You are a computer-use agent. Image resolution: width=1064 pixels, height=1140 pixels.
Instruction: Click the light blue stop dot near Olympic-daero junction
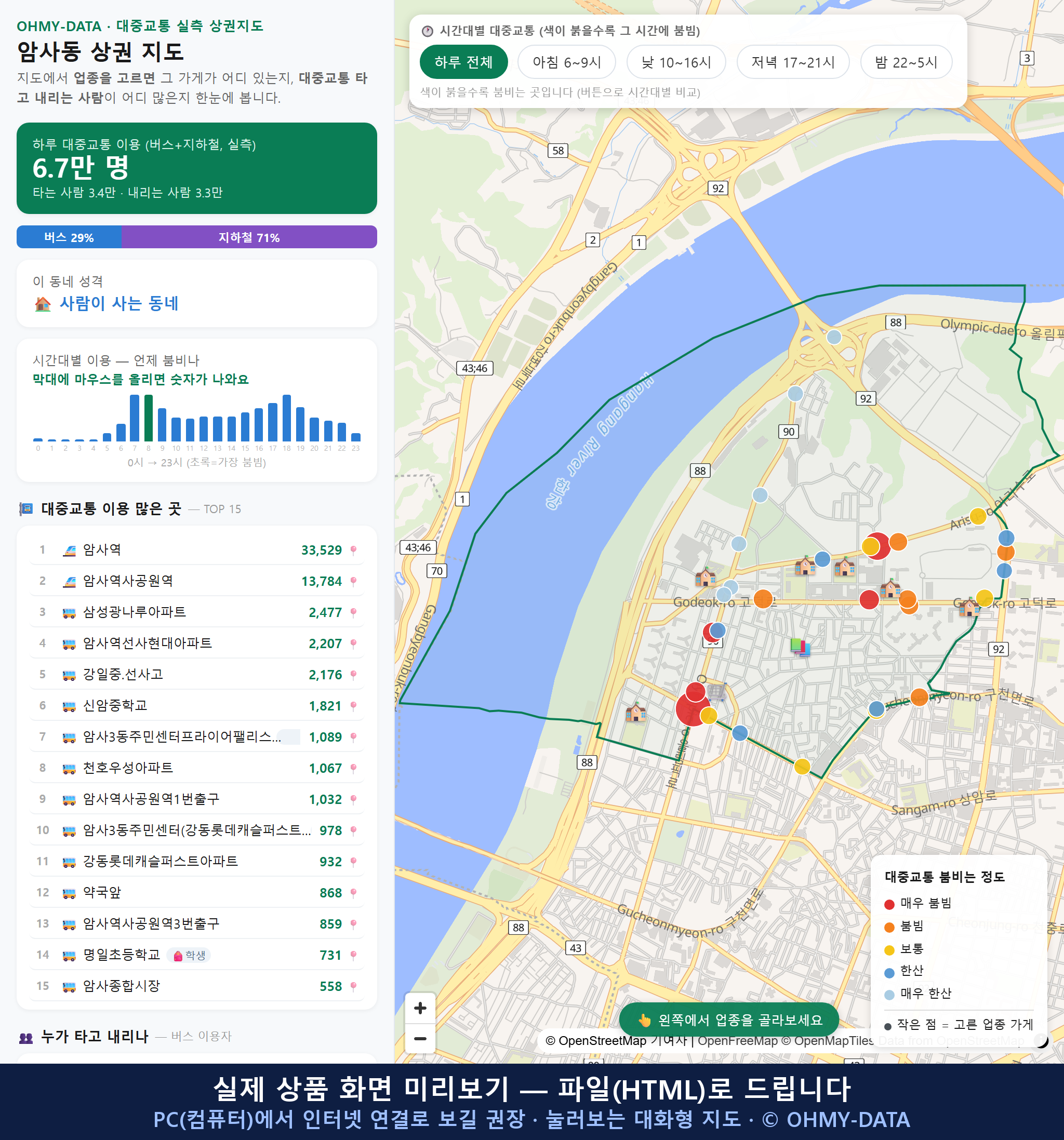click(x=833, y=337)
